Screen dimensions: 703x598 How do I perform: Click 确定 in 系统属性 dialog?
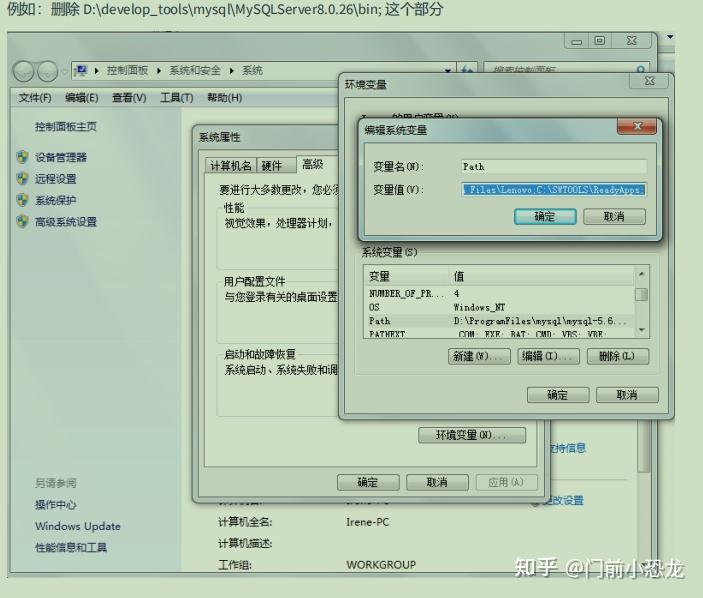[368, 482]
